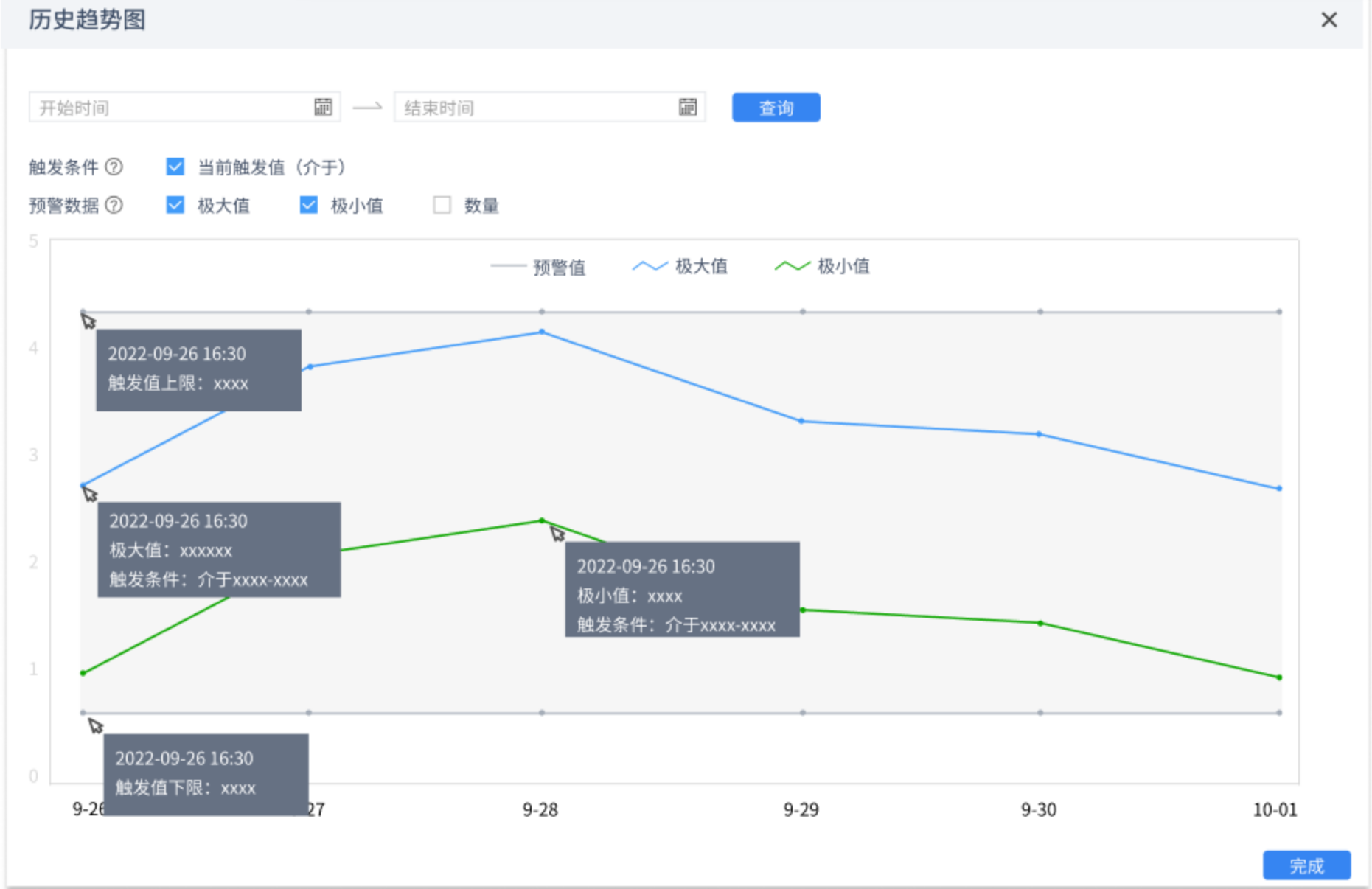Close the 历史趋势图 dialog
1372x889 pixels.
(1329, 20)
